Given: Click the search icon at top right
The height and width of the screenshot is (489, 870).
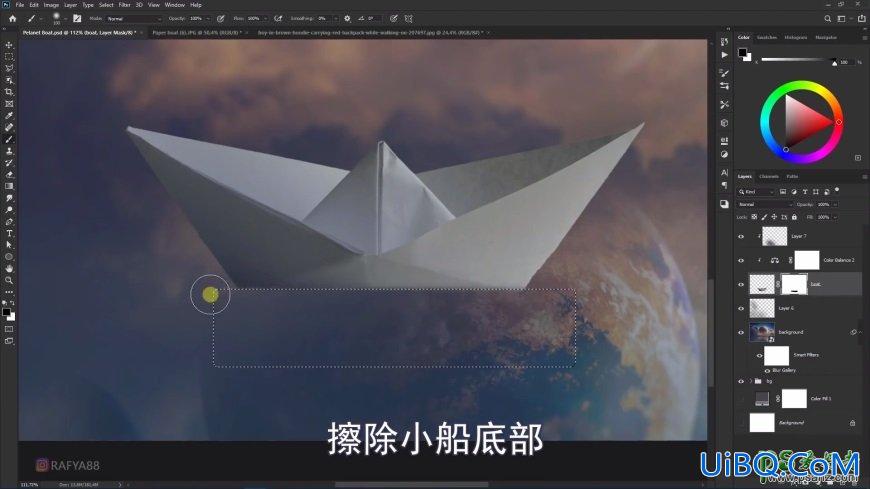Looking at the screenshot, I should pyautogui.click(x=827, y=18).
